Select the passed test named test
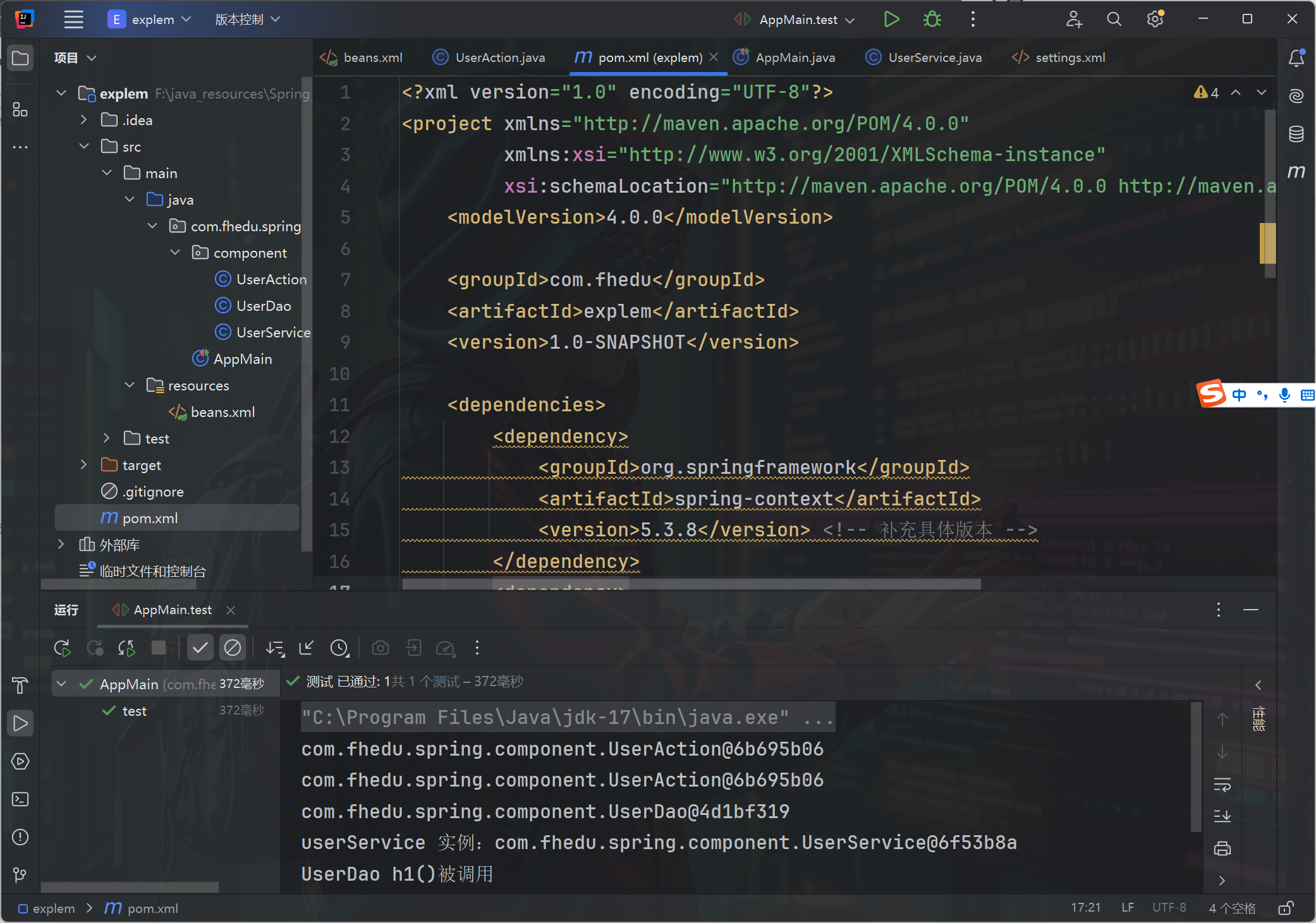The width and height of the screenshot is (1316, 923). point(135,710)
